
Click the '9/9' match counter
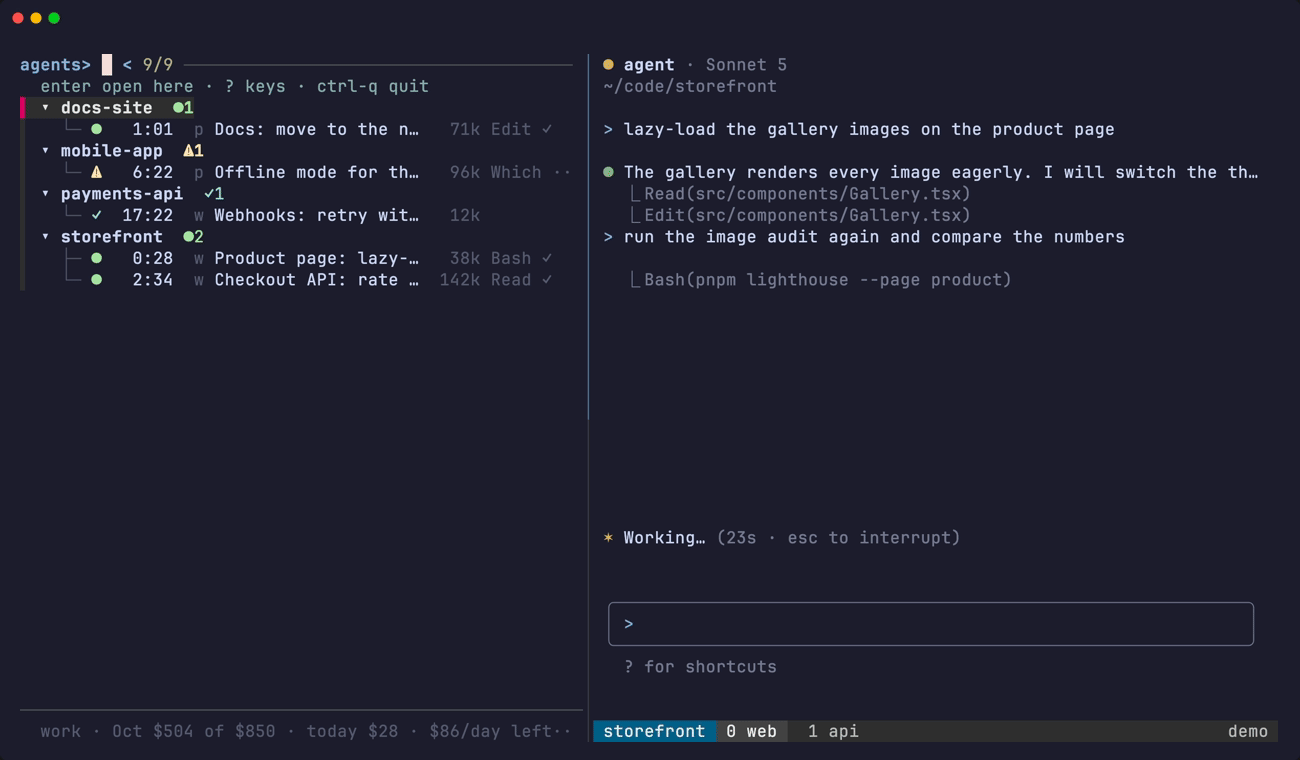[158, 65]
